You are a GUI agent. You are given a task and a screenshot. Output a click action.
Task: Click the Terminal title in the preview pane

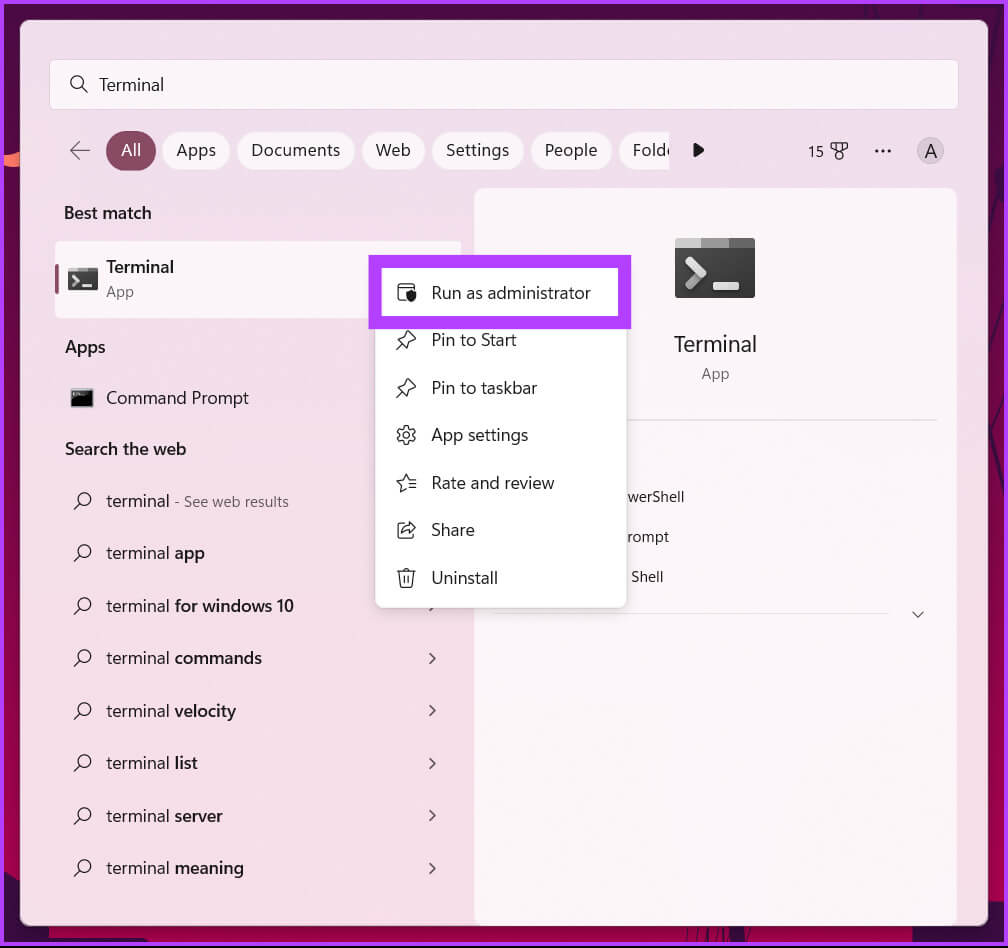[x=715, y=344]
